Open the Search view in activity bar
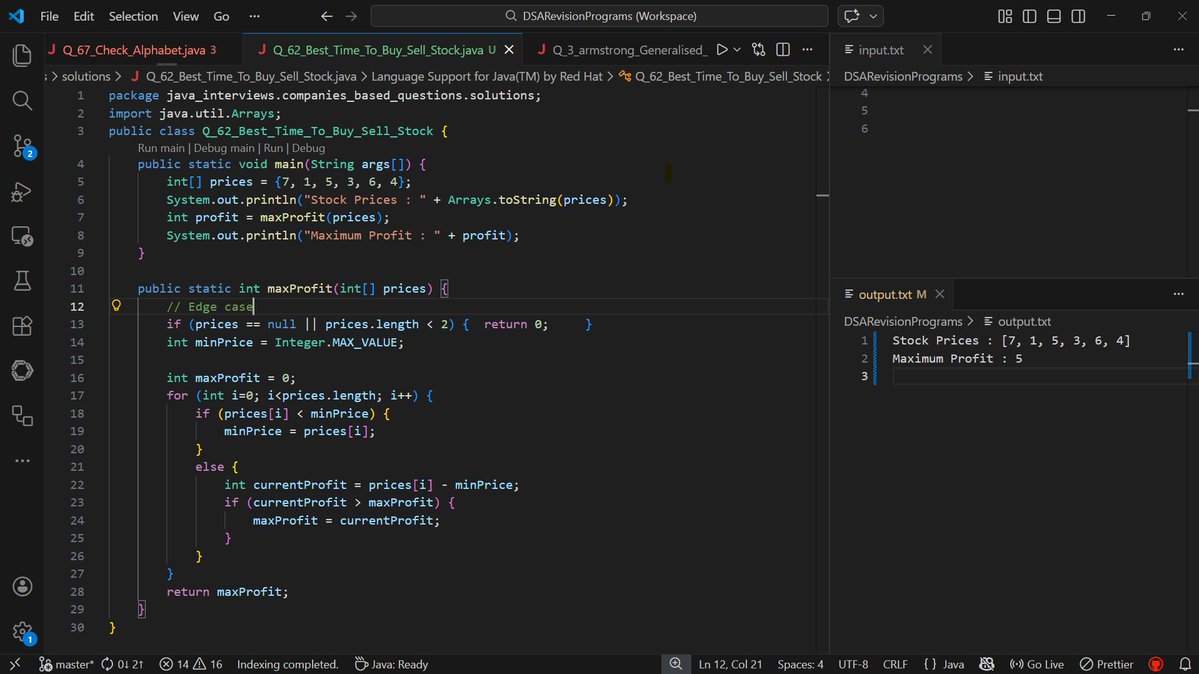This screenshot has width=1199, height=674. [22, 100]
